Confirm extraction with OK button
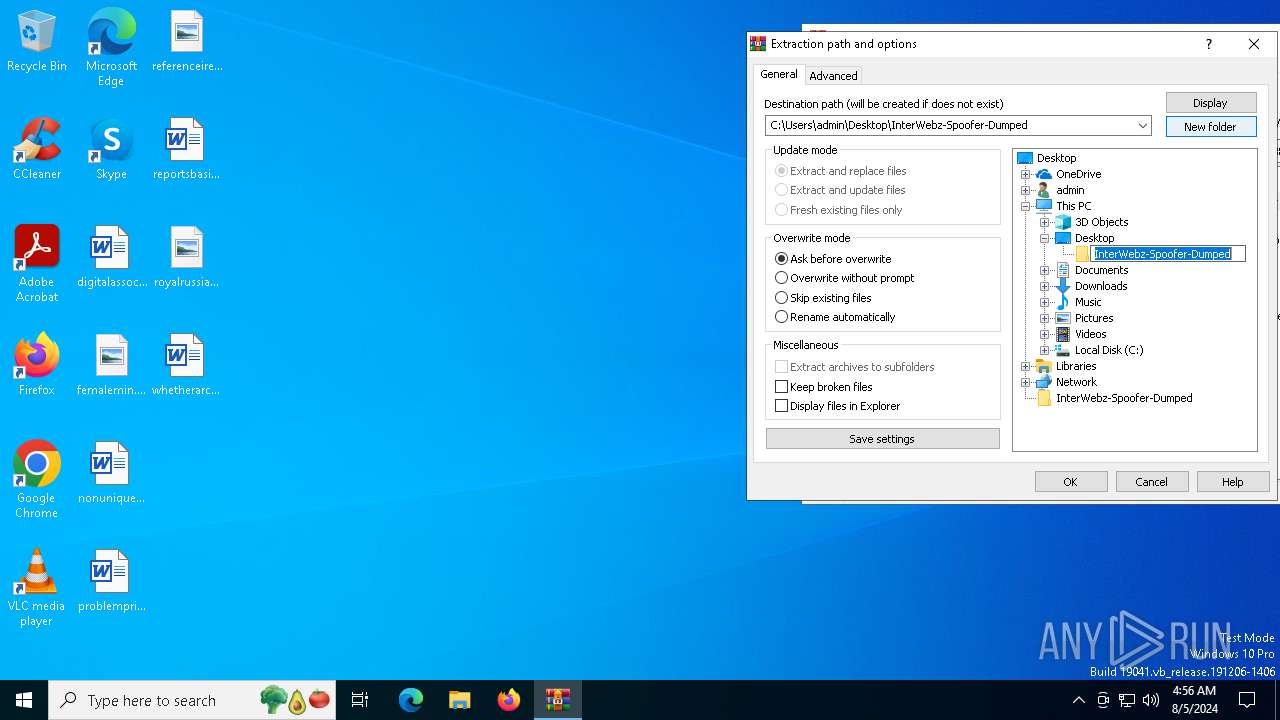 tap(1070, 482)
